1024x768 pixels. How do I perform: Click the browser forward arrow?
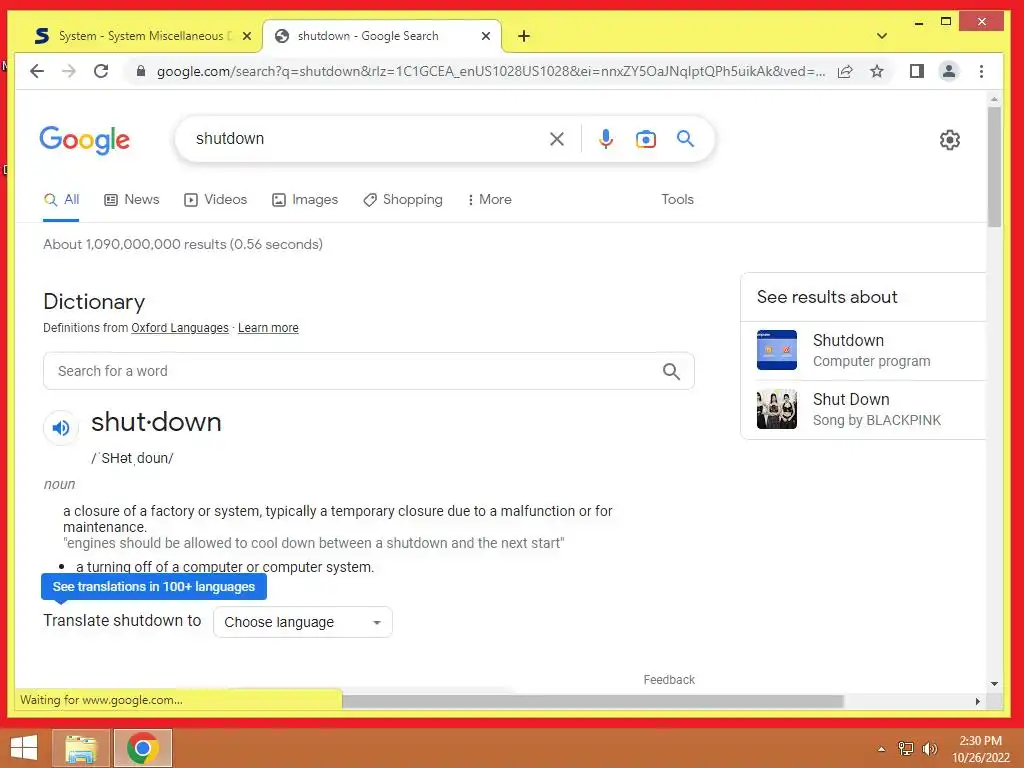[69, 71]
